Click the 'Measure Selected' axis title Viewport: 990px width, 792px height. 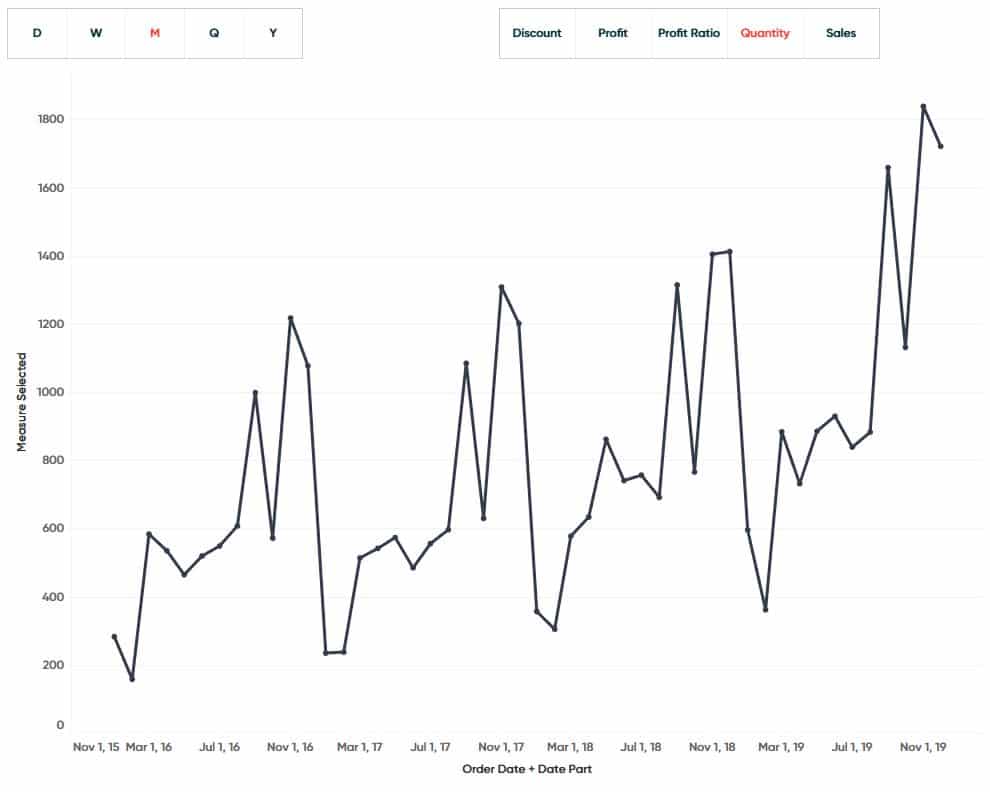click(22, 402)
